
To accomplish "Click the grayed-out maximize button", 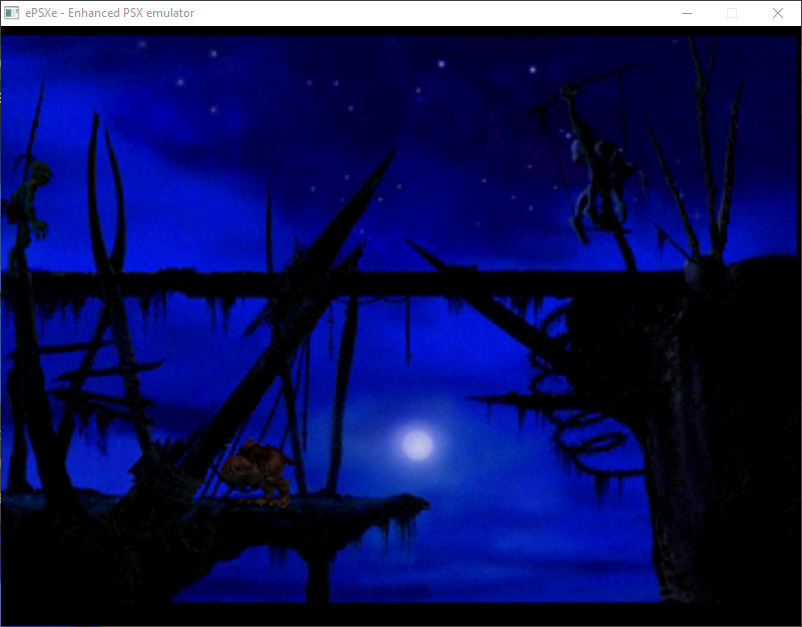I will click(x=732, y=13).
